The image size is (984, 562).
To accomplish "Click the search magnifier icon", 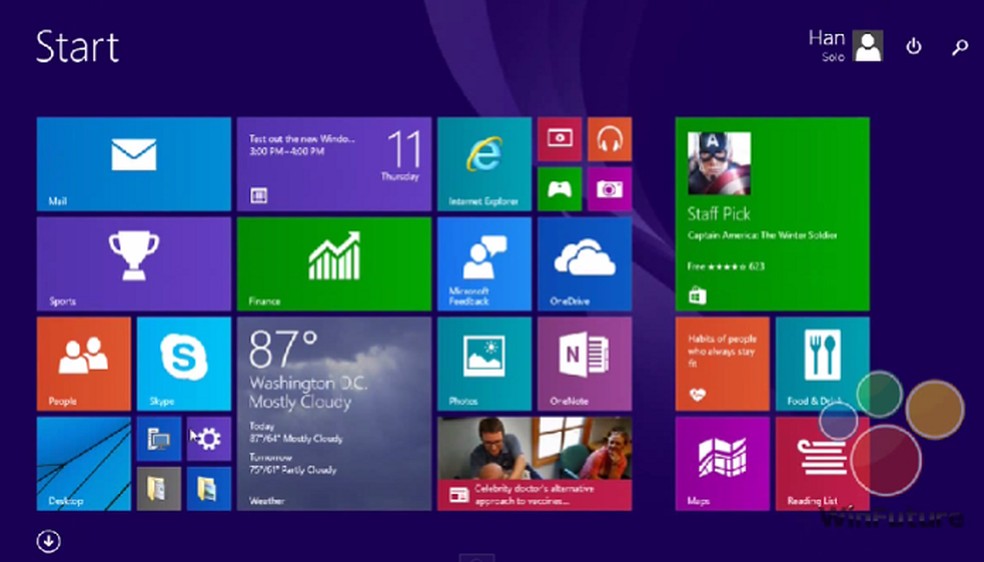I will [x=960, y=47].
